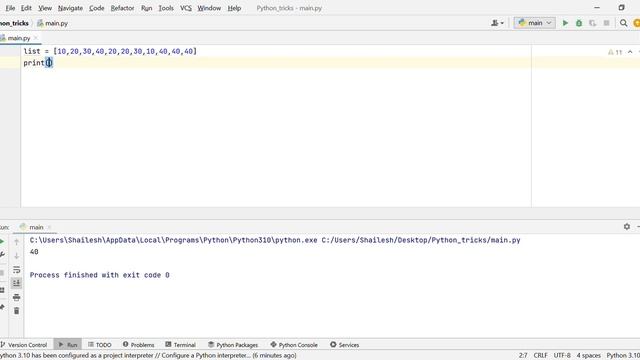This screenshot has height=360, width=640.
Task: Click main.py in the breadcrumb bar
Action: pyautogui.click(x=53, y=23)
